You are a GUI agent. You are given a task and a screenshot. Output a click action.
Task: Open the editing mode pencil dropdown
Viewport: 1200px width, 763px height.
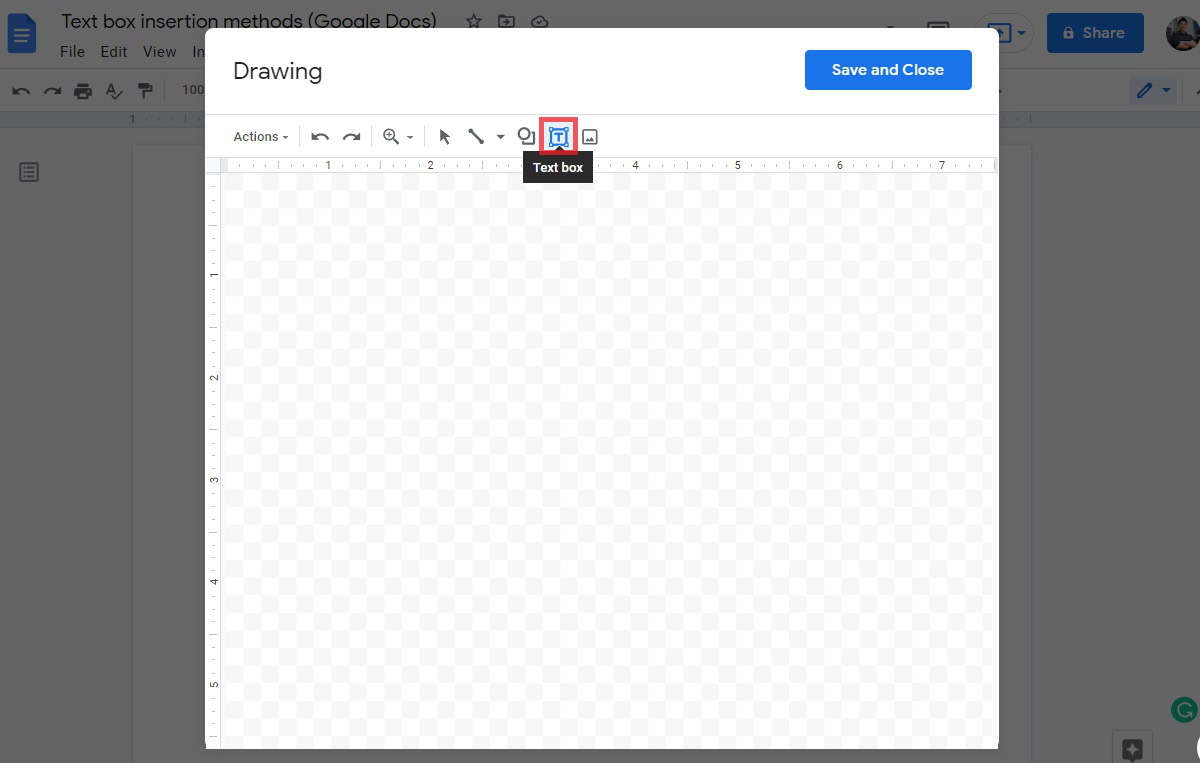click(1154, 91)
